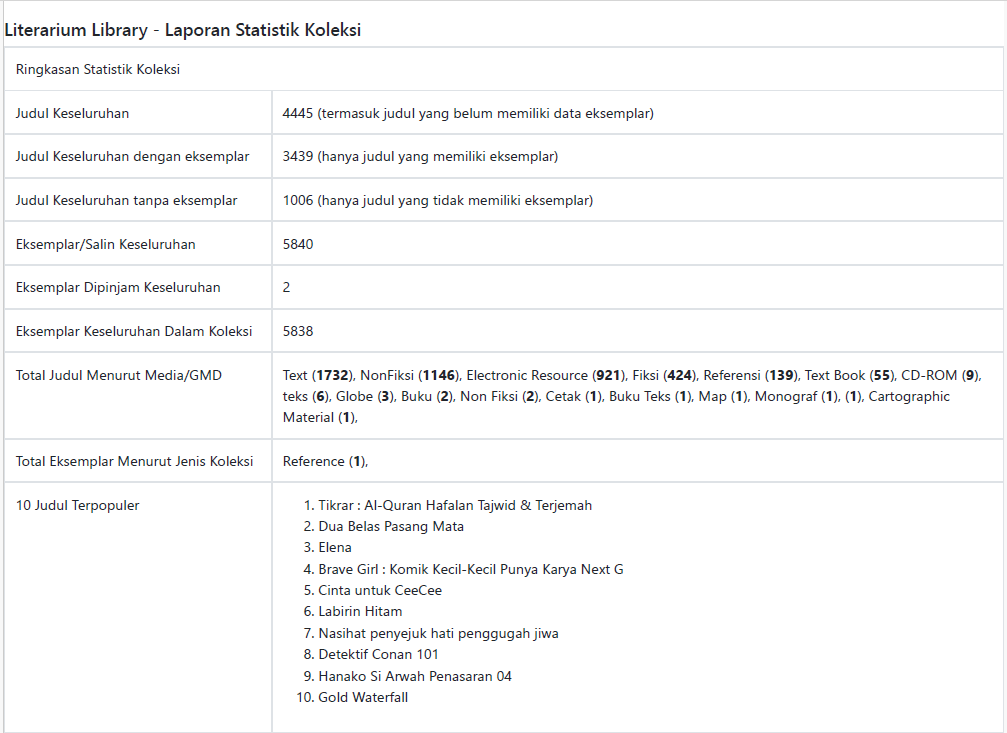Select the value '5838'
1007x733 pixels.
298,331
